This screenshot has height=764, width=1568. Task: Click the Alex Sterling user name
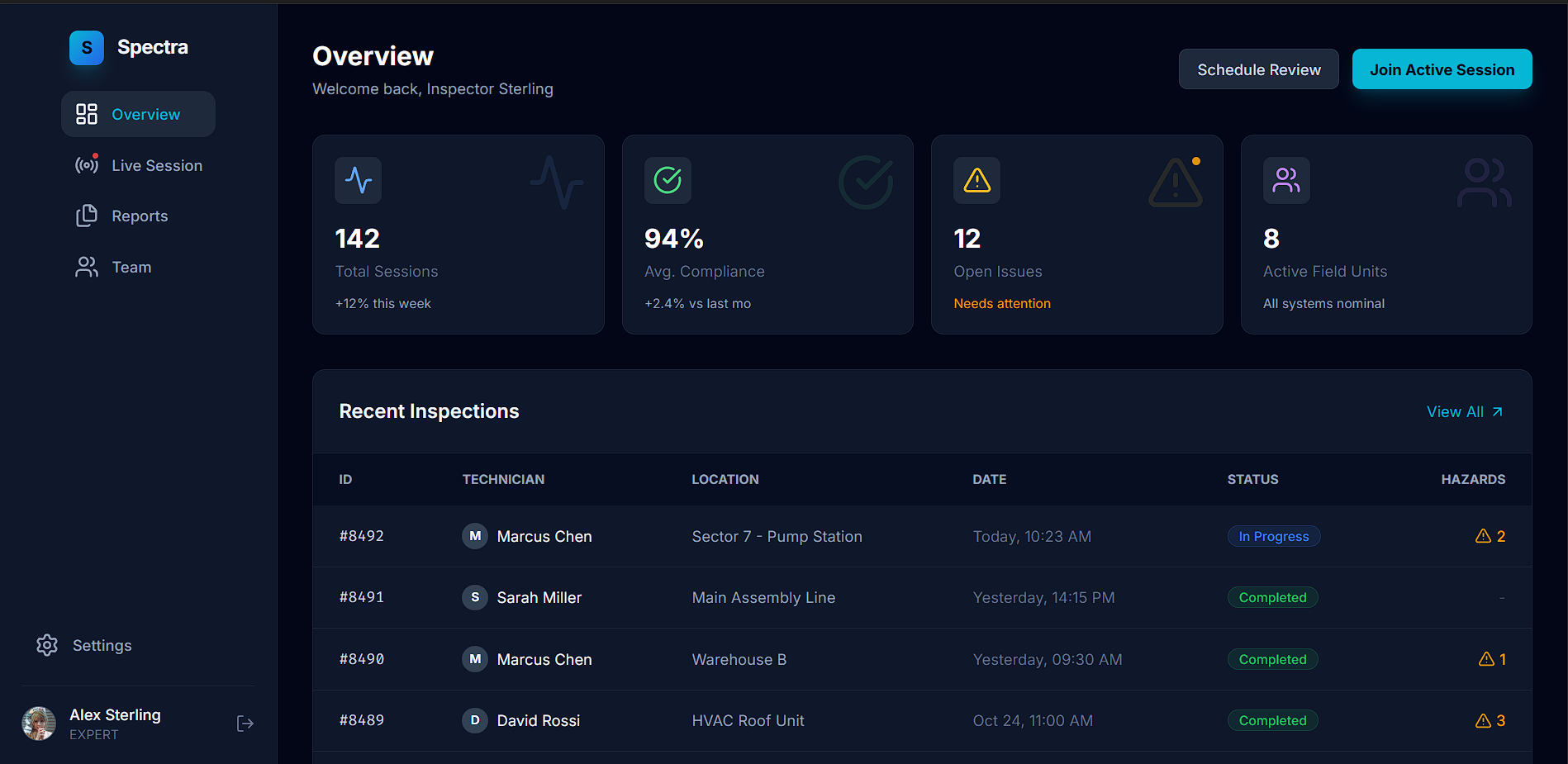pos(115,714)
